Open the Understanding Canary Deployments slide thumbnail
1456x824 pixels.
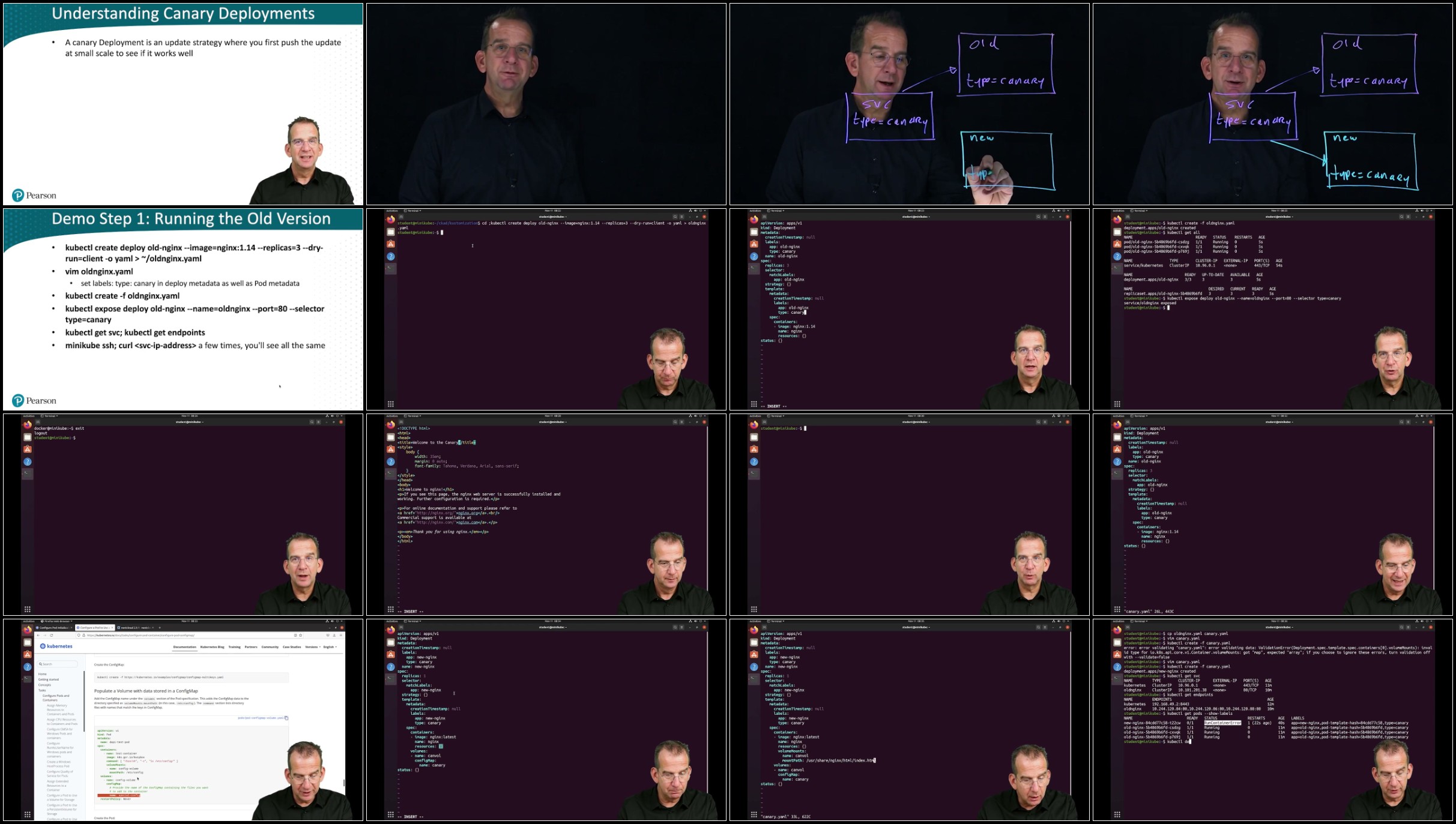(183, 104)
